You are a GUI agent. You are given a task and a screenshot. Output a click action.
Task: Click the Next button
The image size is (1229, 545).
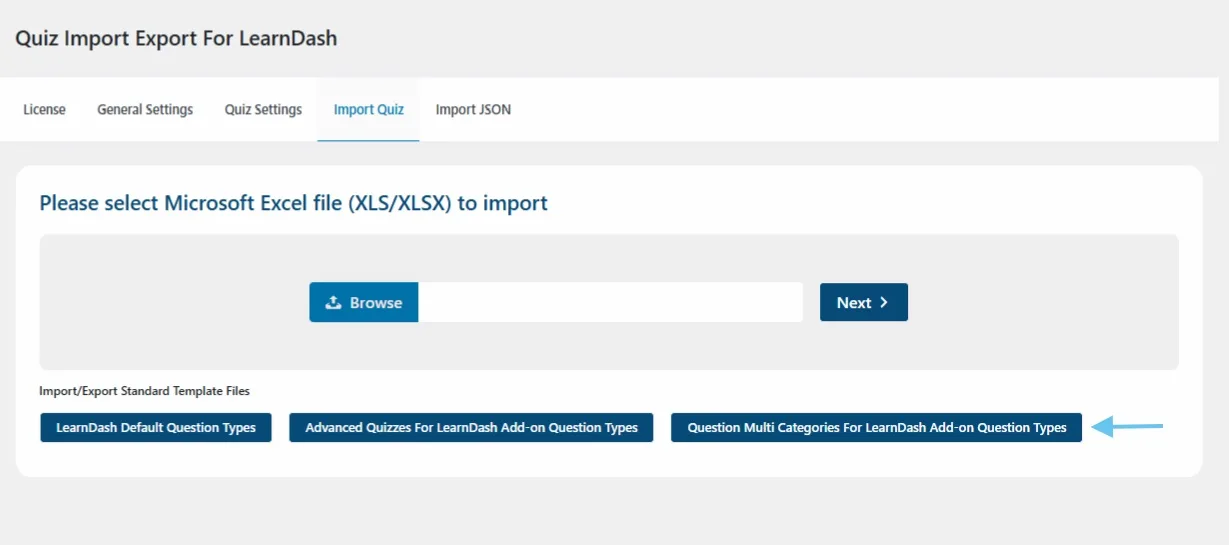pos(864,302)
